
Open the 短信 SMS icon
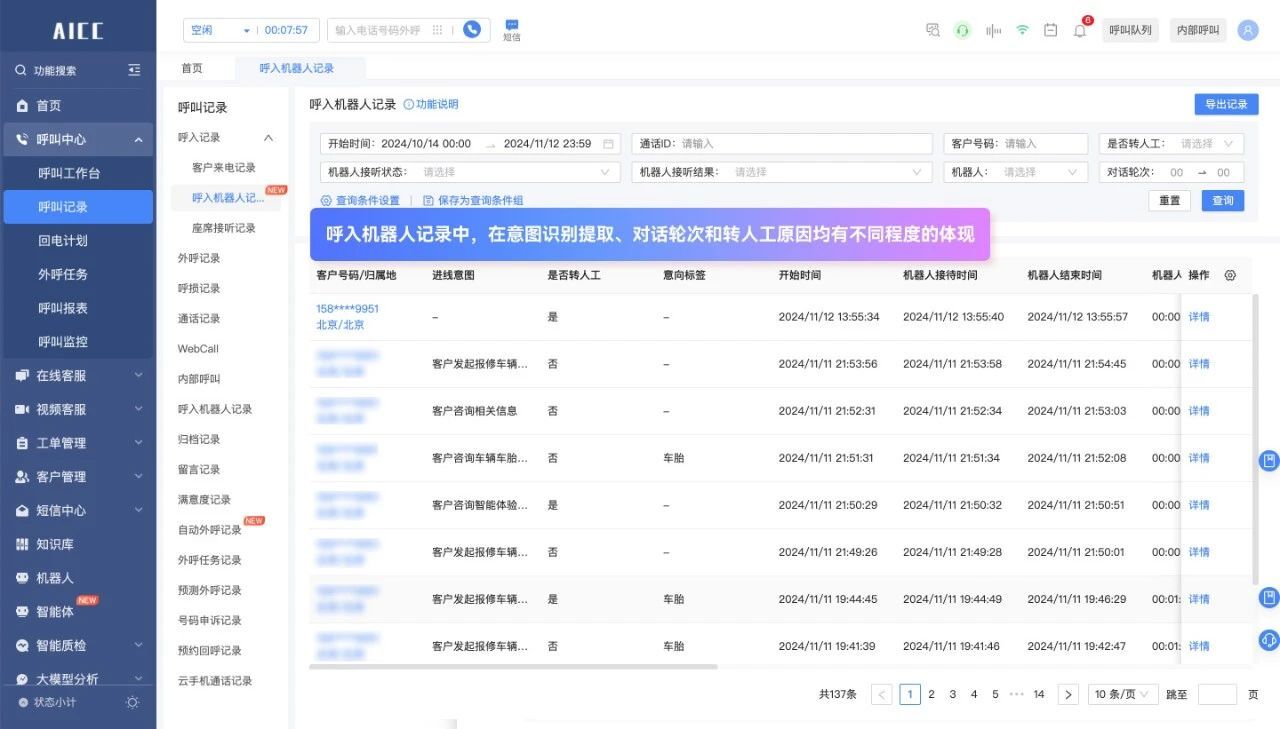click(511, 30)
